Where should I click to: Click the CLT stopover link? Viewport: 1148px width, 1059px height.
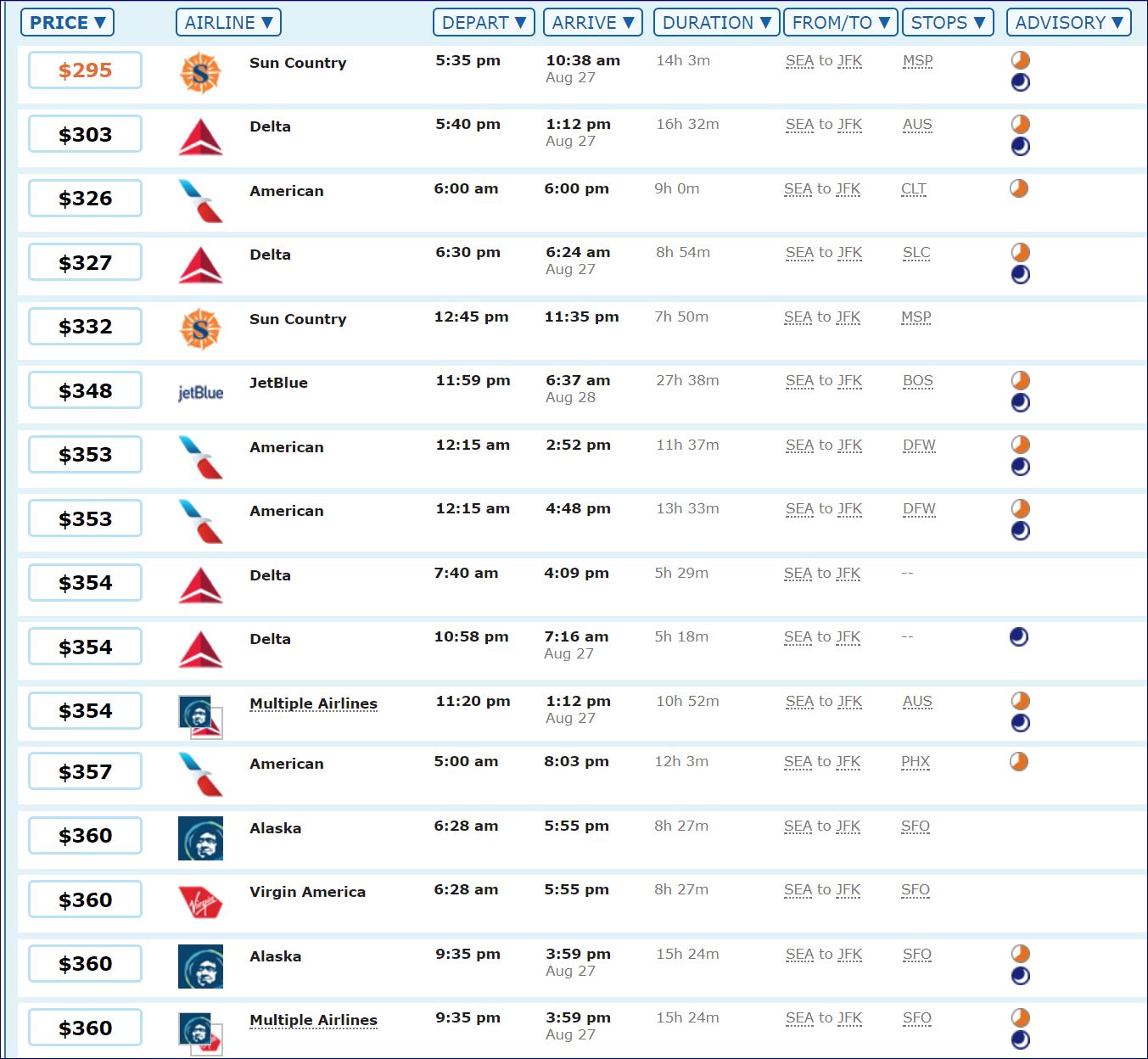[x=913, y=189]
